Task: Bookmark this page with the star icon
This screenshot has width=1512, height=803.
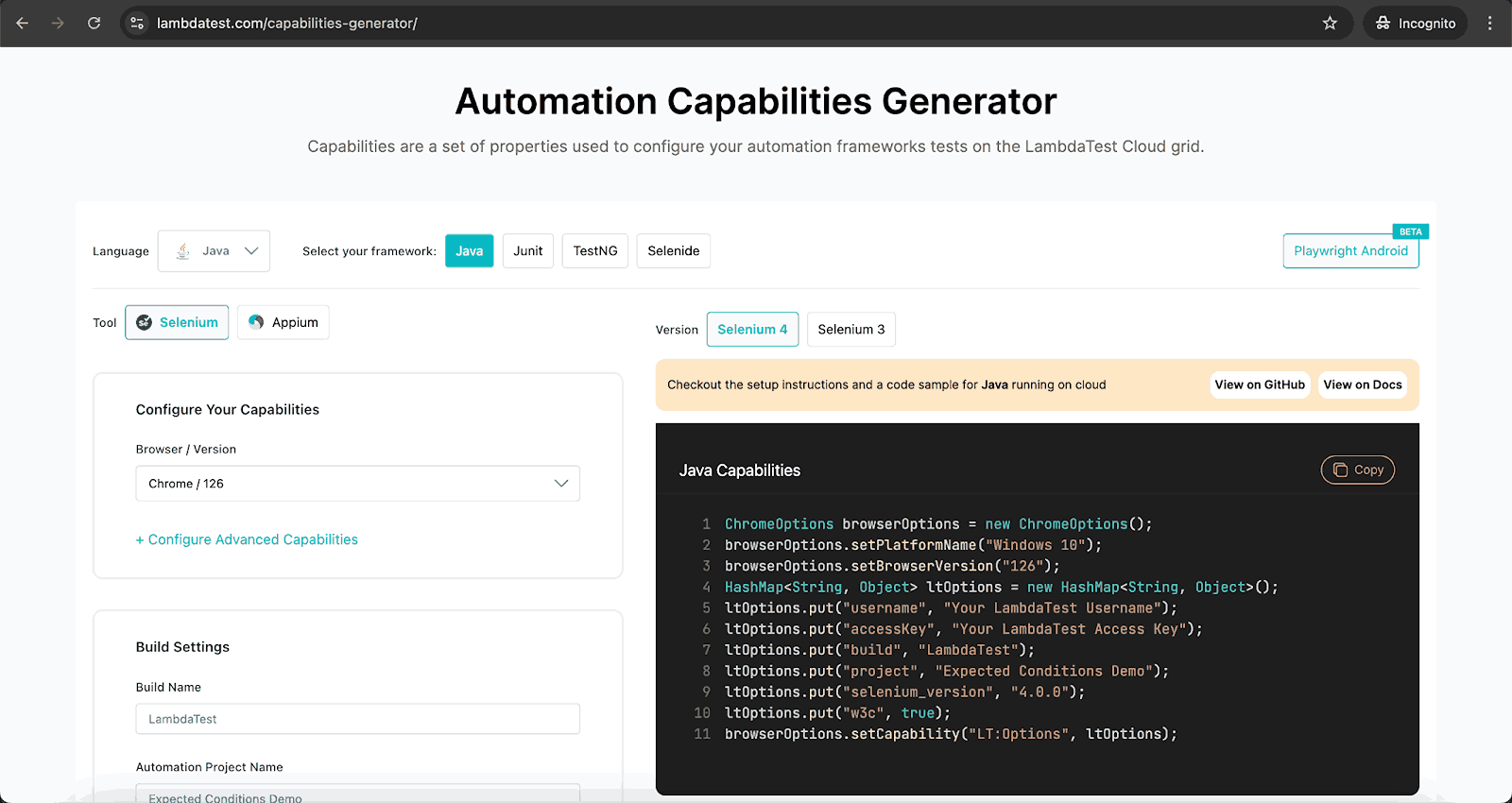Action: [x=1330, y=23]
